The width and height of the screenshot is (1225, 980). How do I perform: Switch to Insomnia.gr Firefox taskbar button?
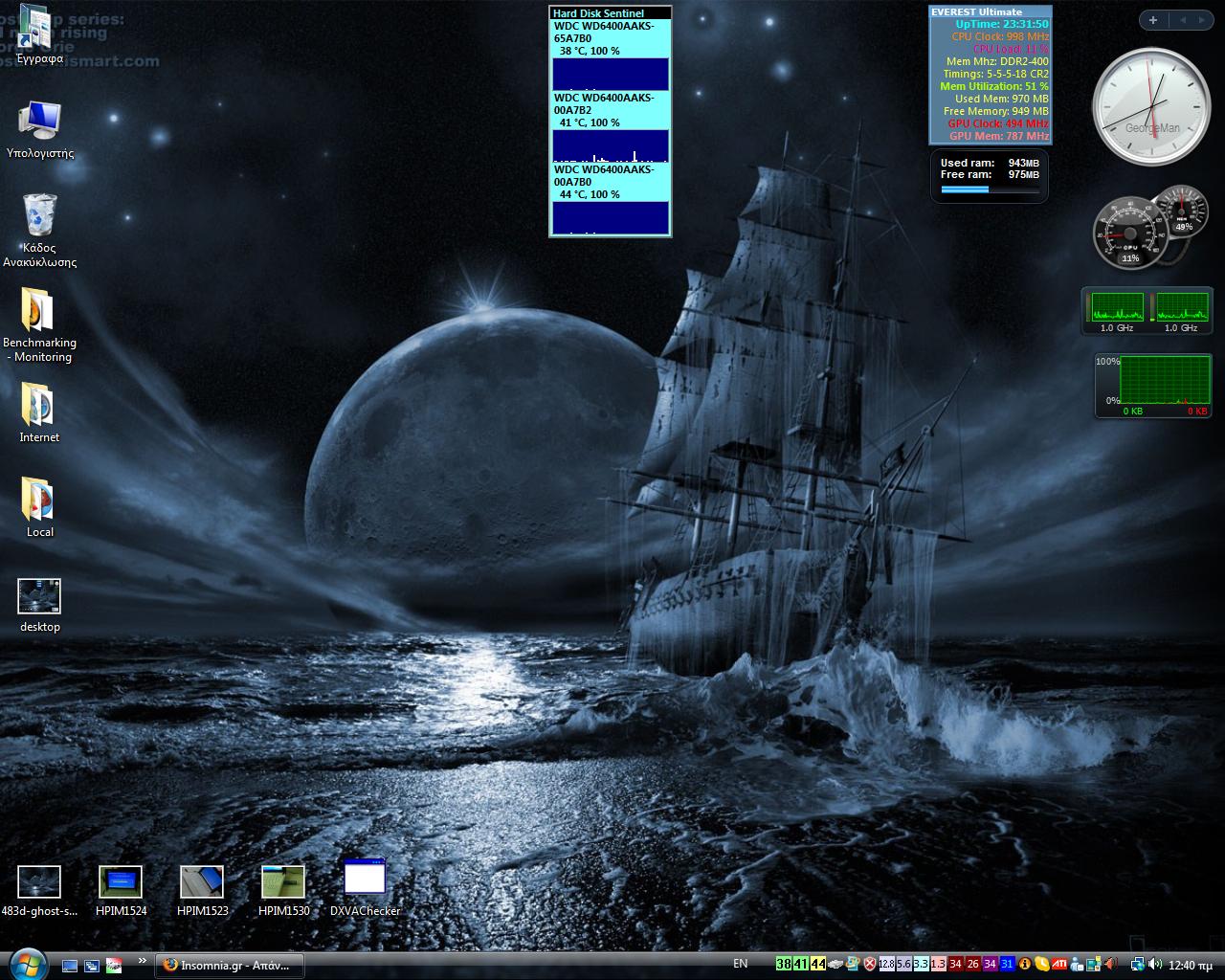[229, 965]
